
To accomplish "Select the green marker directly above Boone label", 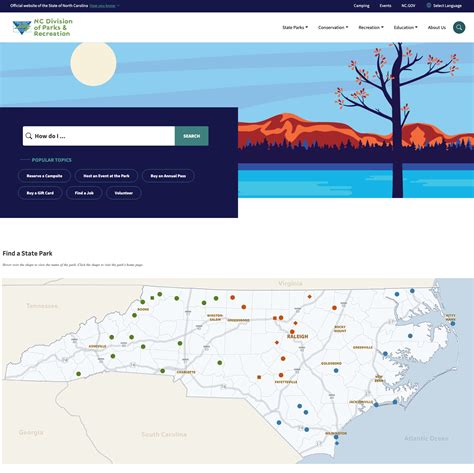I will [143, 302].
